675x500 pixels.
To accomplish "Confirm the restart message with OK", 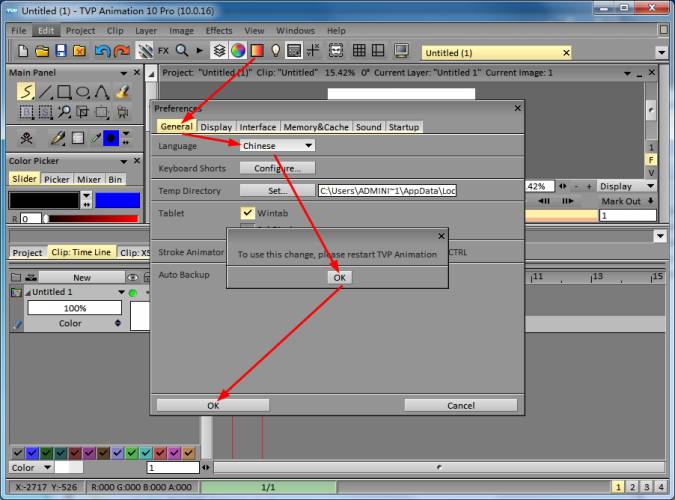I will pyautogui.click(x=340, y=278).
